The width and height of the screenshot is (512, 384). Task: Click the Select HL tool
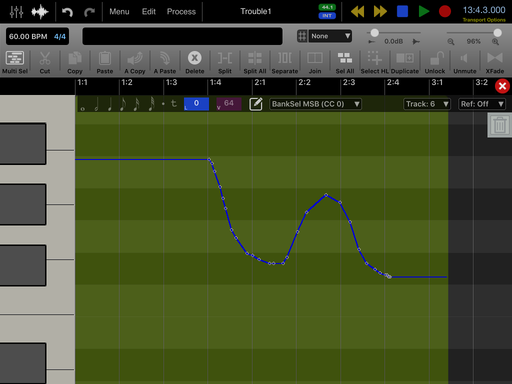(375, 63)
